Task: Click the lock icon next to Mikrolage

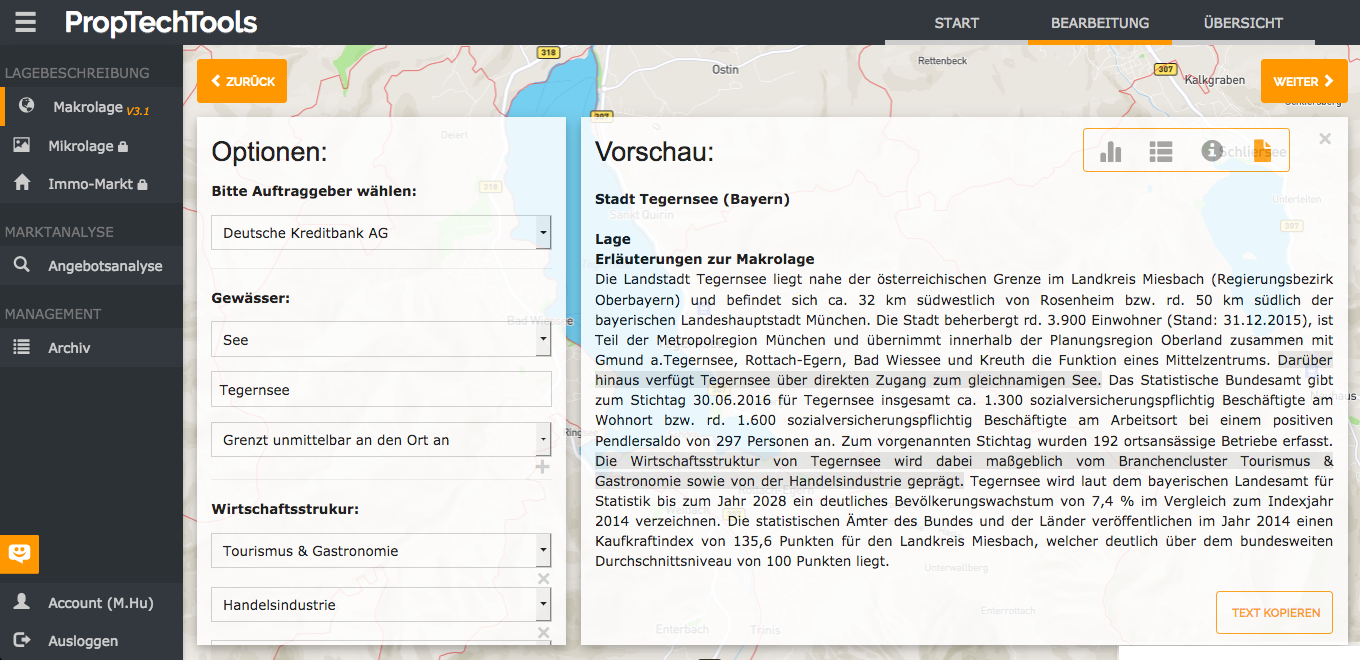Action: (x=123, y=147)
